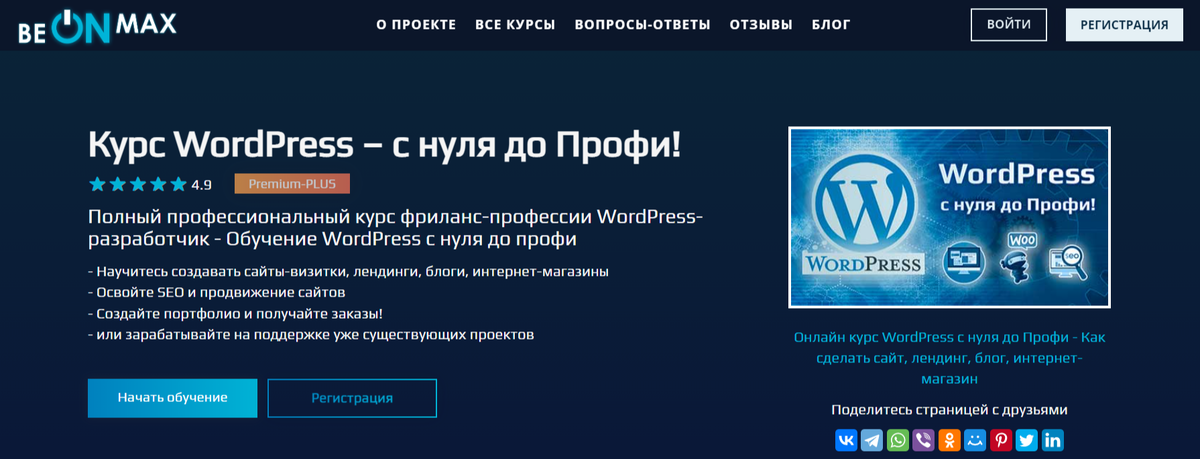Share the page via WhatsApp
The width and height of the screenshot is (1200, 459).
(x=898, y=440)
